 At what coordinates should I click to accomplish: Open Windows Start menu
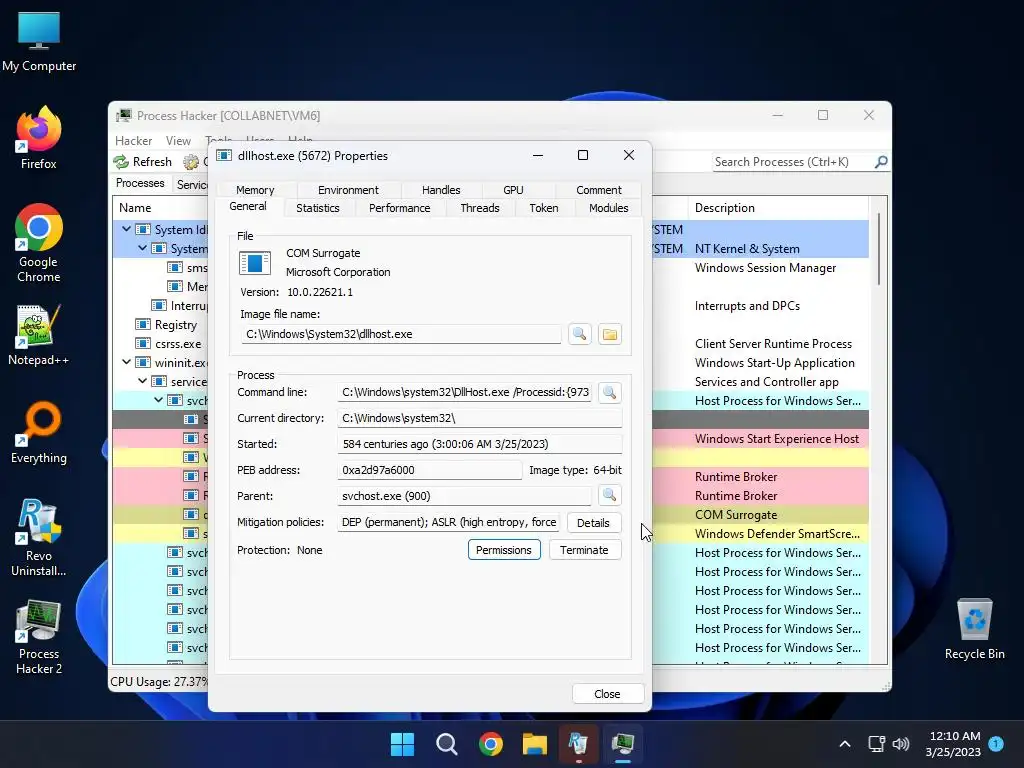402,744
